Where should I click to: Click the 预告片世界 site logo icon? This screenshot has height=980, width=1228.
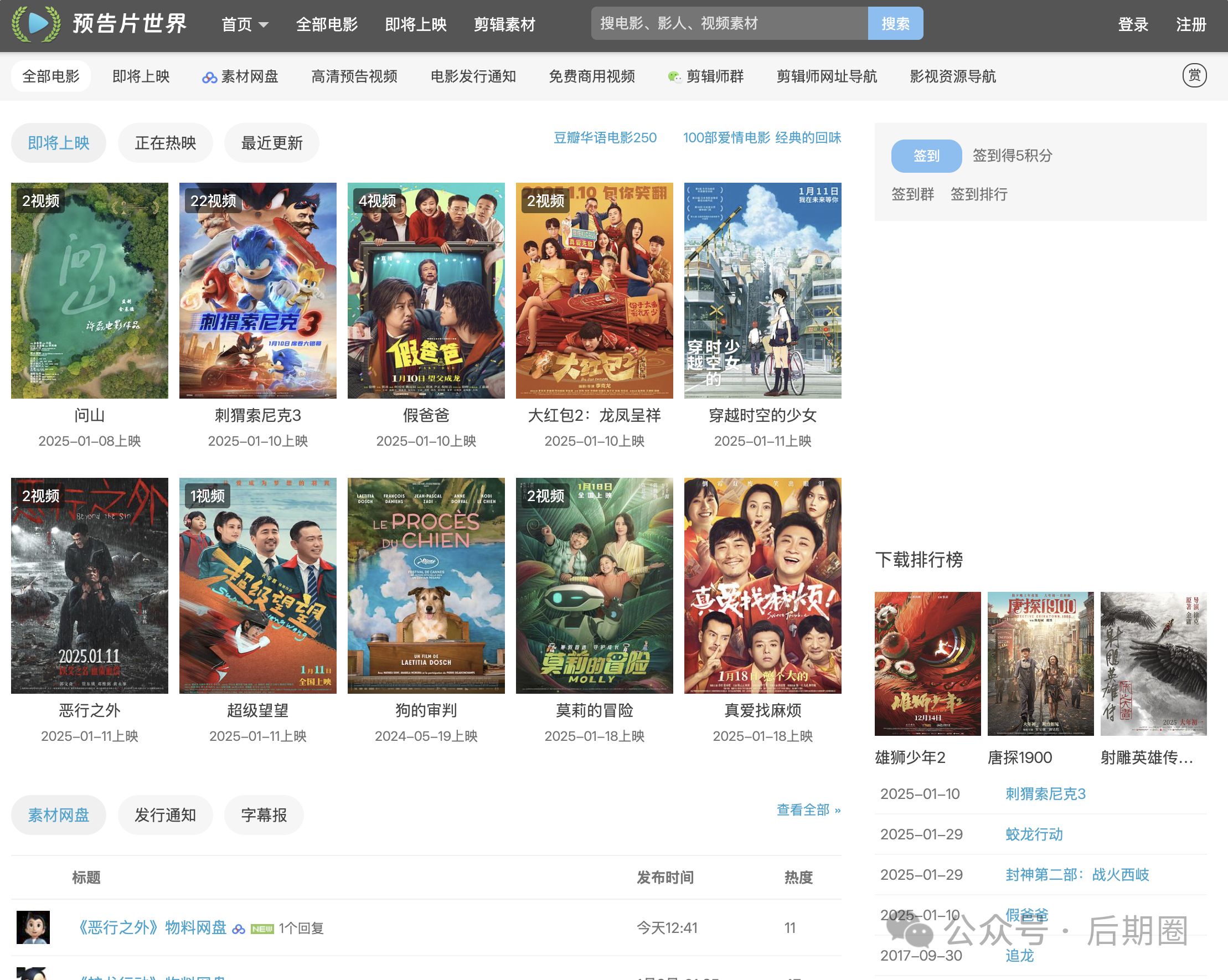[x=36, y=24]
